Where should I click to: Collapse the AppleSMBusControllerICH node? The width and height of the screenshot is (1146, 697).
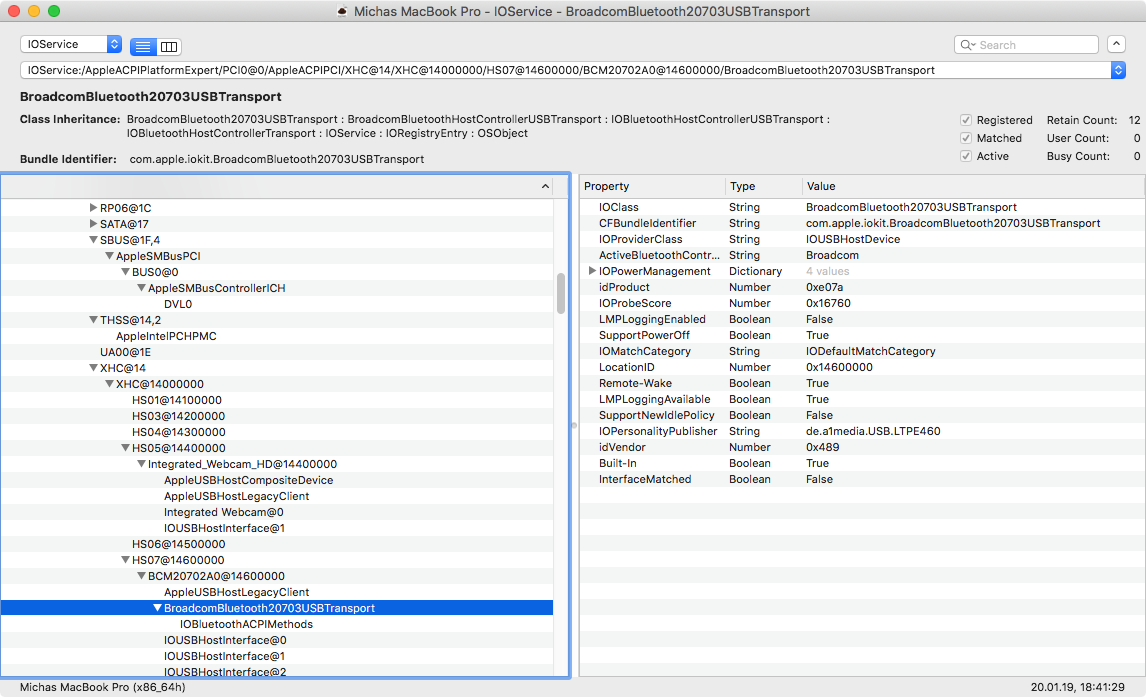click(x=141, y=288)
